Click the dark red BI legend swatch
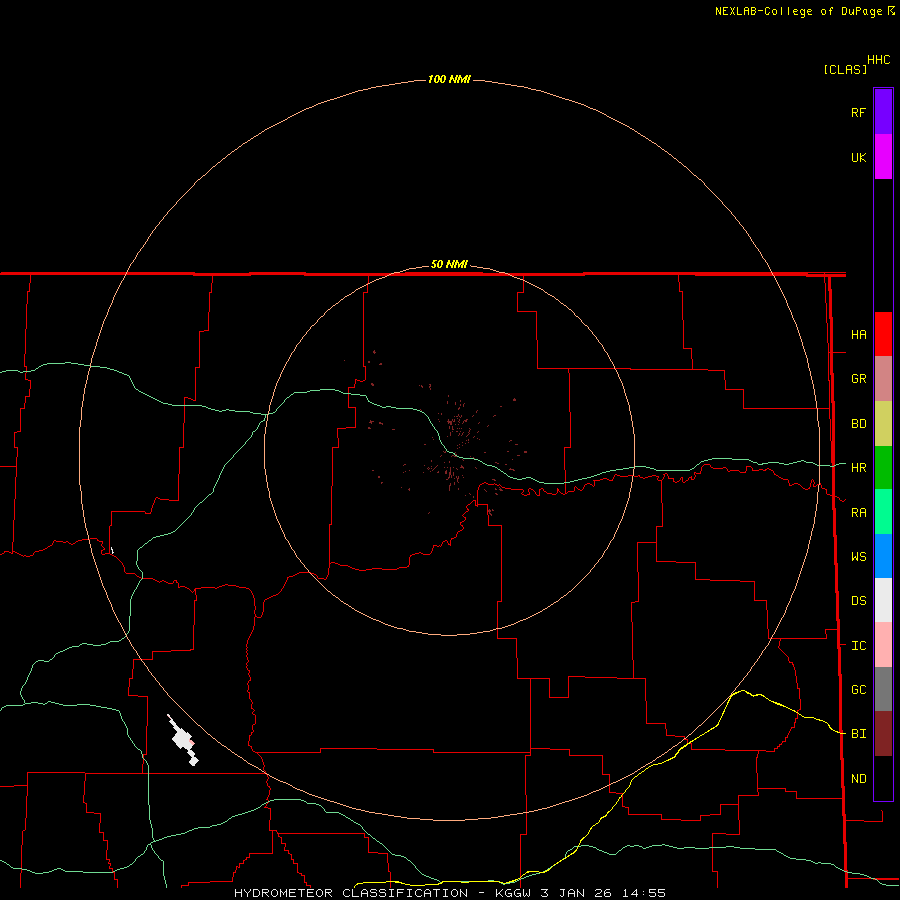900x900 pixels. [x=883, y=734]
